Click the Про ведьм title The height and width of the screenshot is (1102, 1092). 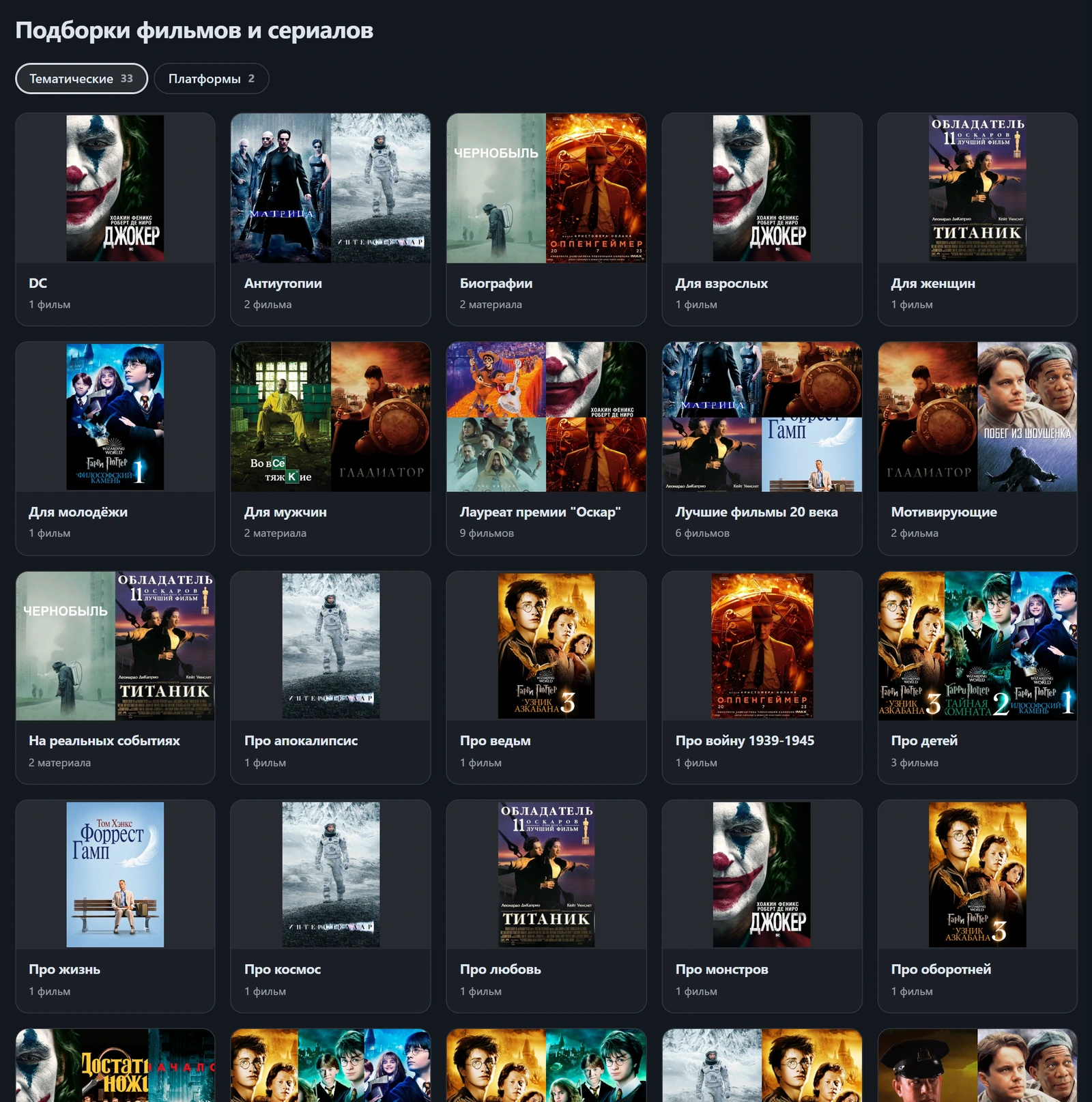(x=495, y=740)
